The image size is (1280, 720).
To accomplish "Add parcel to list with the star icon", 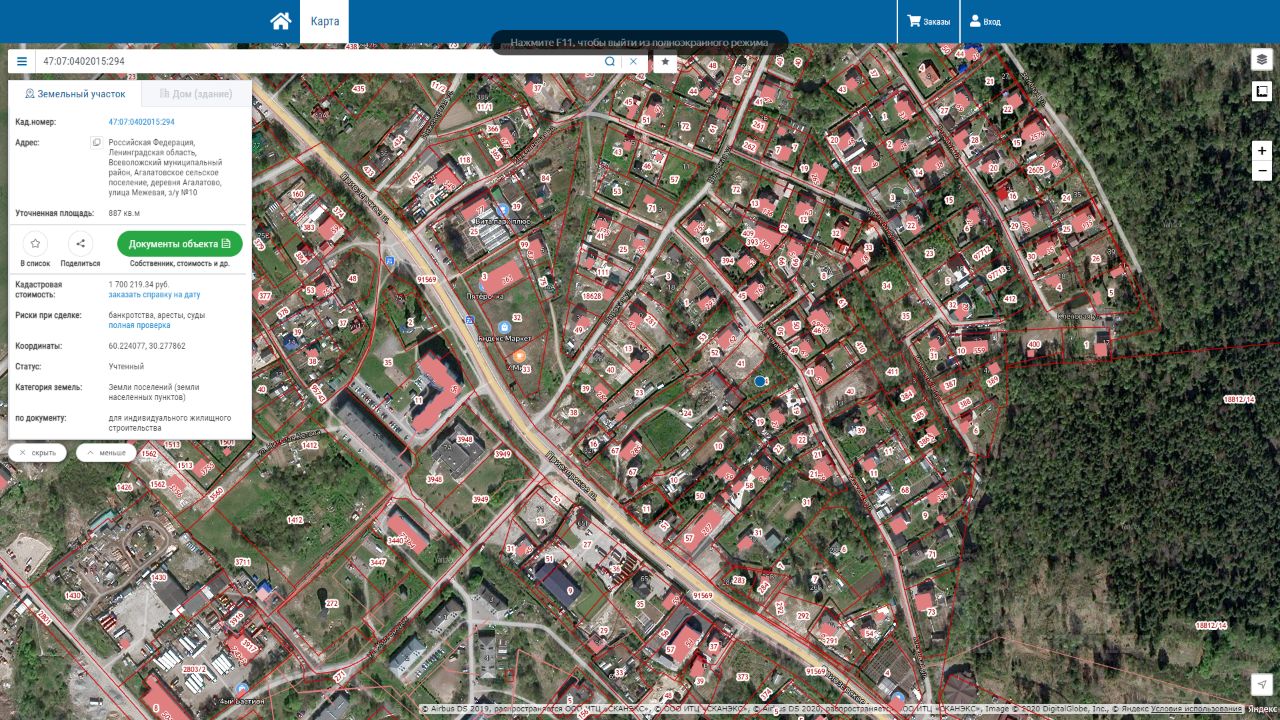I will pyautogui.click(x=35, y=243).
